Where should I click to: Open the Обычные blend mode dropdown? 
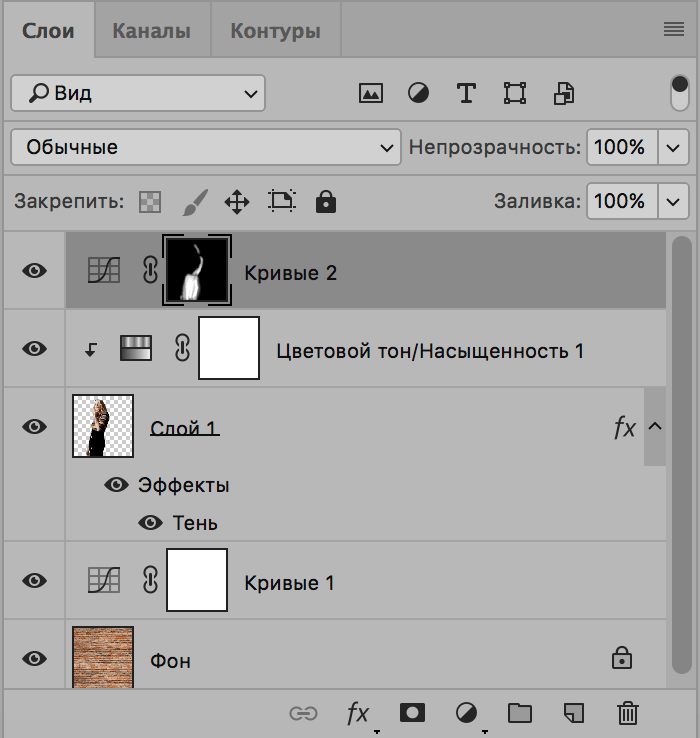(x=205, y=147)
